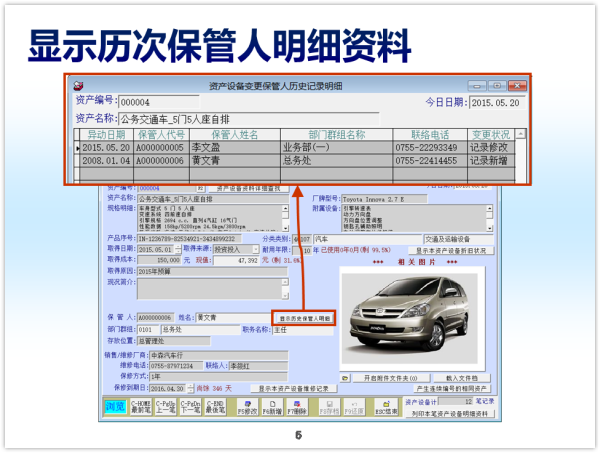Go to next record with C-PgDn 下一笔
The width and height of the screenshot is (600, 453).
[190, 407]
